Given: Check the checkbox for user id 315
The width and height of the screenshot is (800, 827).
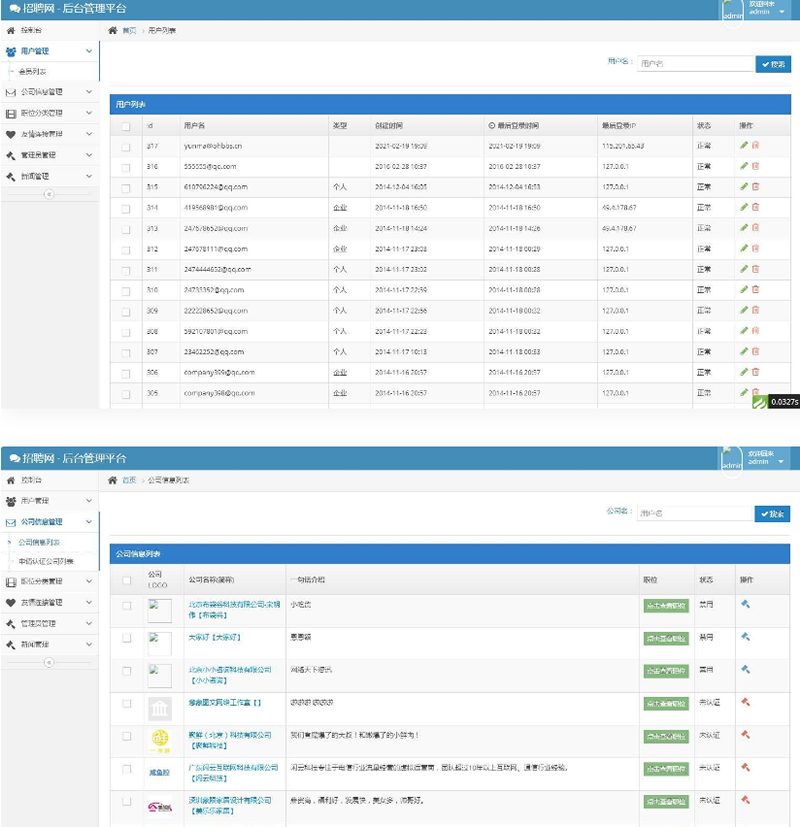Looking at the screenshot, I should 126,186.
